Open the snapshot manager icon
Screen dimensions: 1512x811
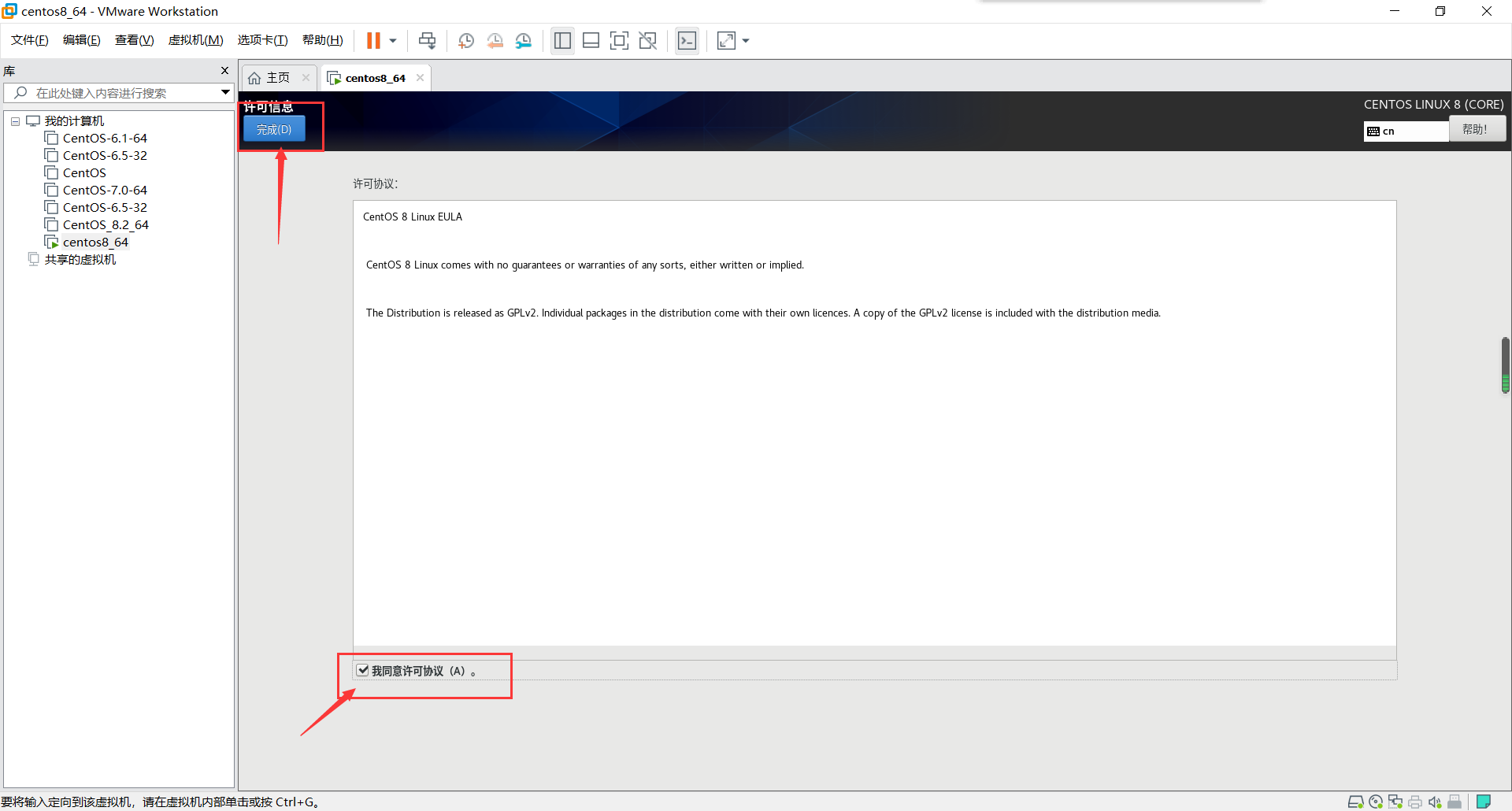coord(524,40)
